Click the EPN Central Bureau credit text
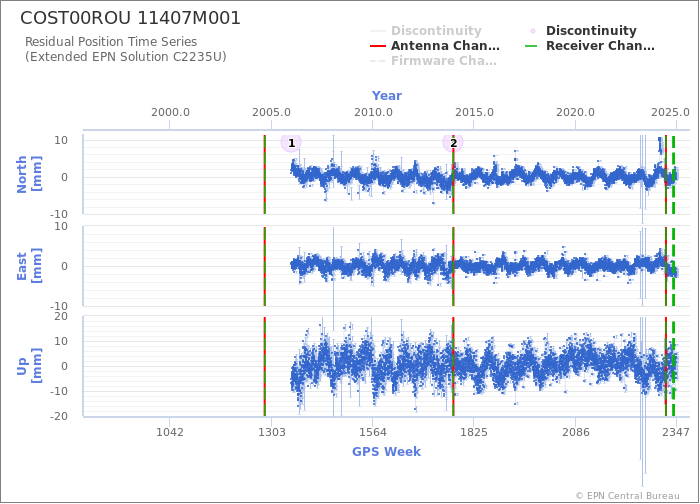This screenshot has width=700, height=504. [628, 496]
